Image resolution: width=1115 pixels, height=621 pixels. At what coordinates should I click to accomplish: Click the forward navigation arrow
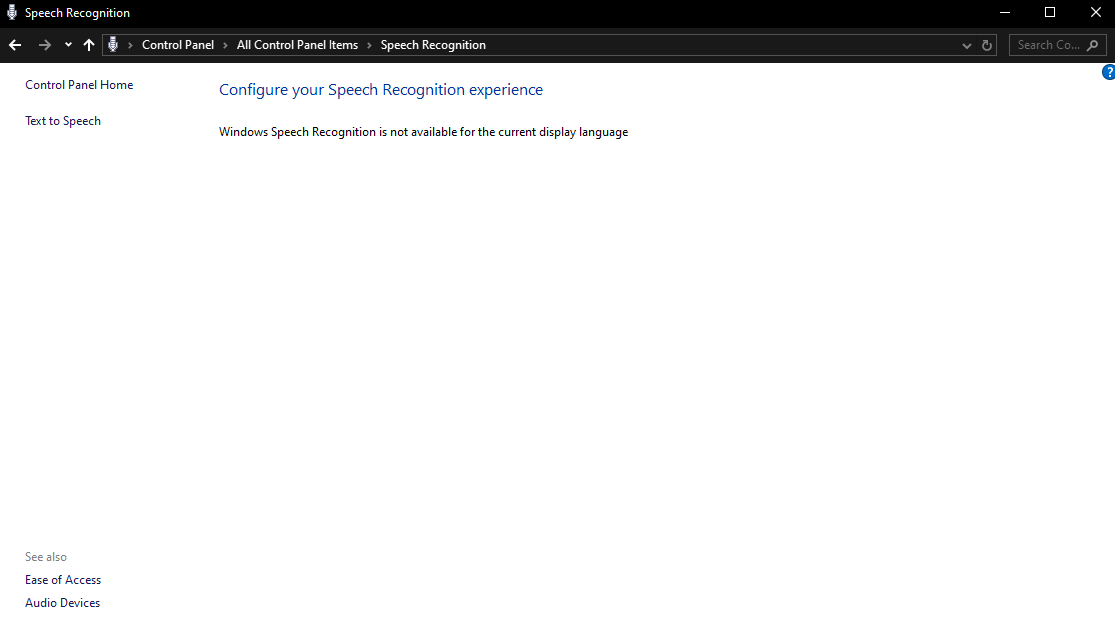[x=44, y=45]
